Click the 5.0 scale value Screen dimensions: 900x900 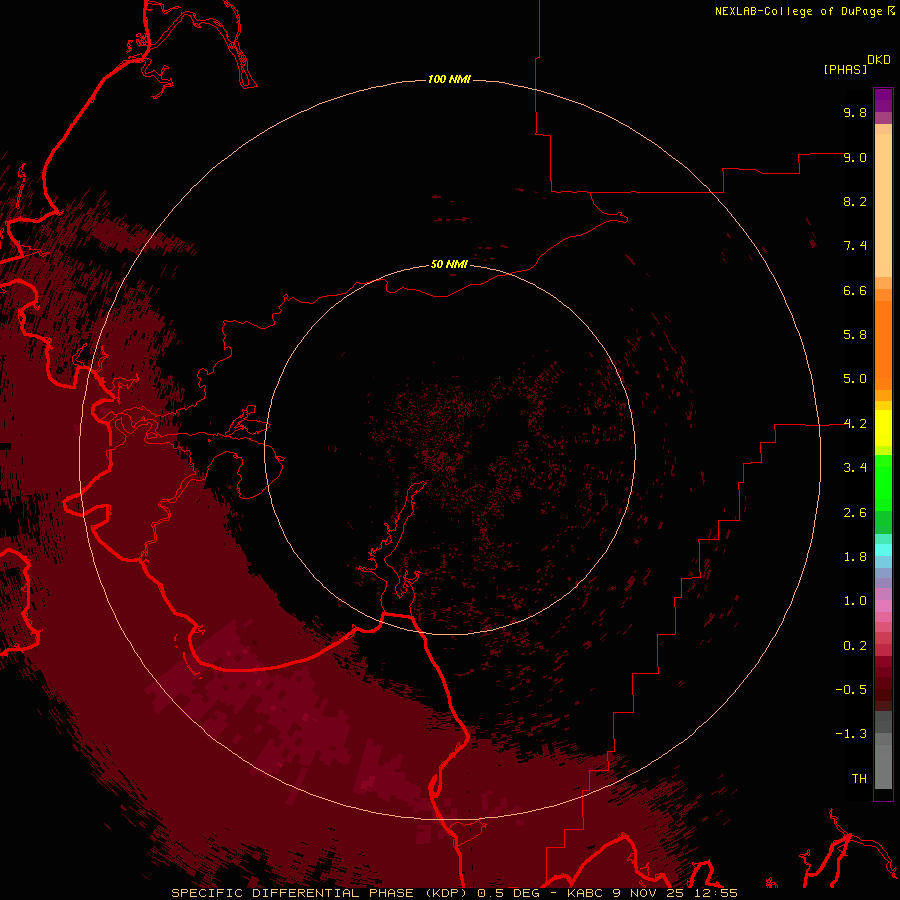855,379
